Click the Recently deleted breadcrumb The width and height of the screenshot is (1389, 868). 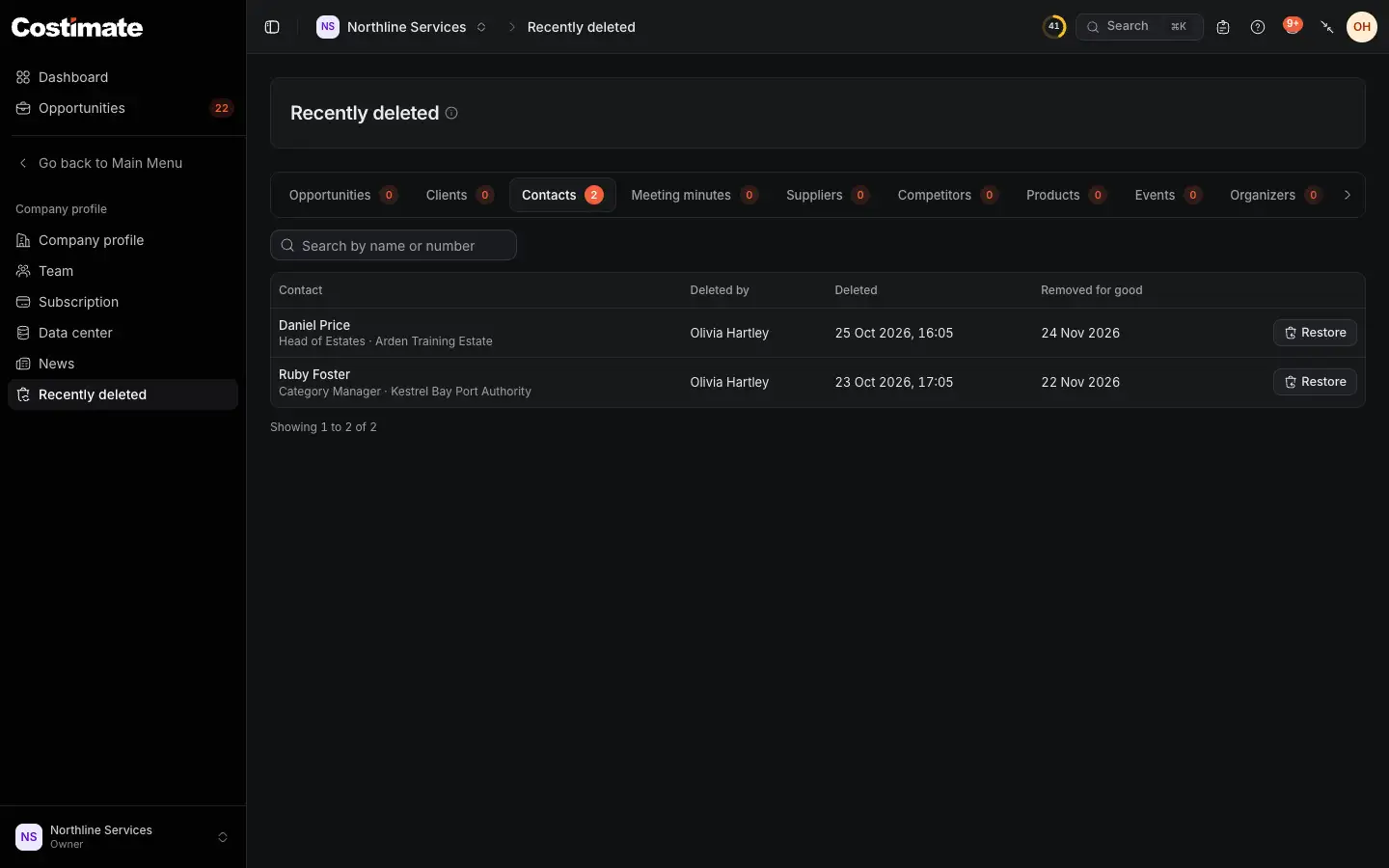point(581,27)
